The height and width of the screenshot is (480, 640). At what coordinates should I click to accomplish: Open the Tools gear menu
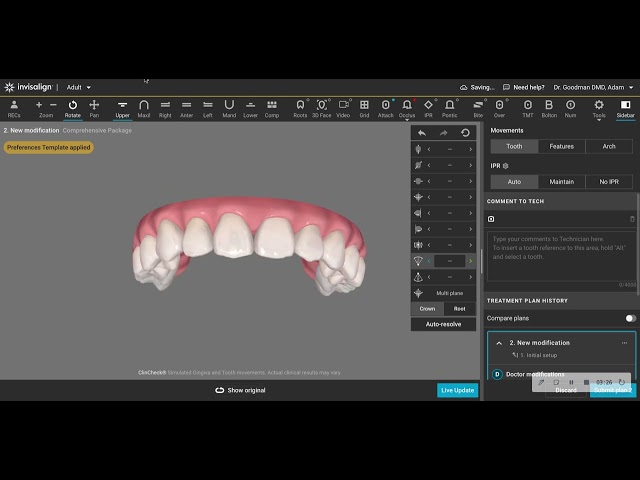point(599,109)
